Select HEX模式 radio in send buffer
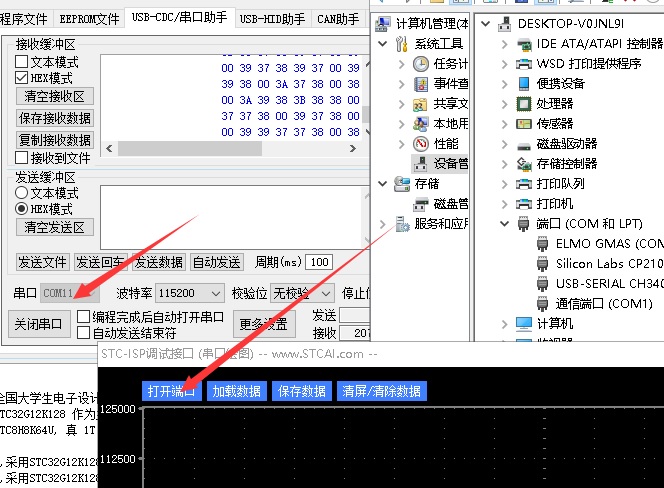Screen dimensions: 664x488 (x=21, y=209)
